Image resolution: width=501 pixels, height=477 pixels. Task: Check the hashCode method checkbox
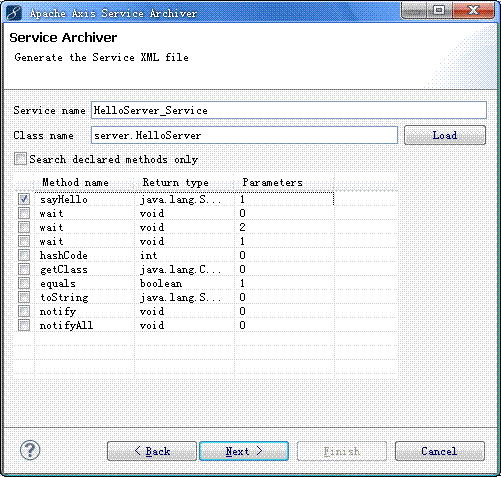(x=24, y=255)
